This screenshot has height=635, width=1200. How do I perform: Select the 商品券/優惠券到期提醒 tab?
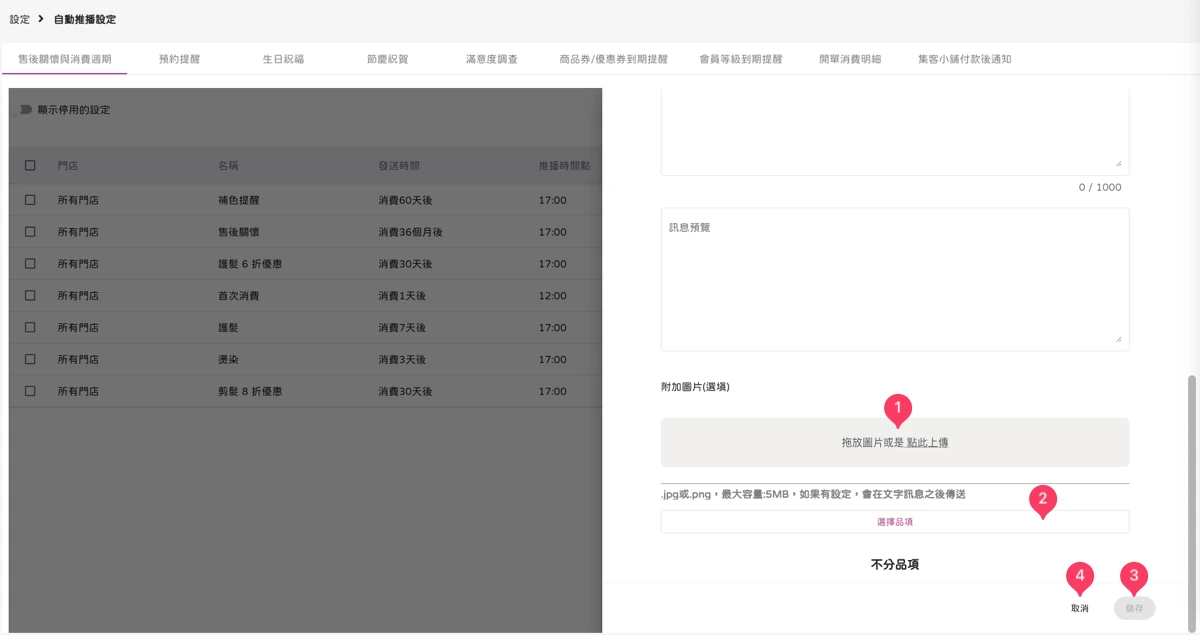coord(613,59)
